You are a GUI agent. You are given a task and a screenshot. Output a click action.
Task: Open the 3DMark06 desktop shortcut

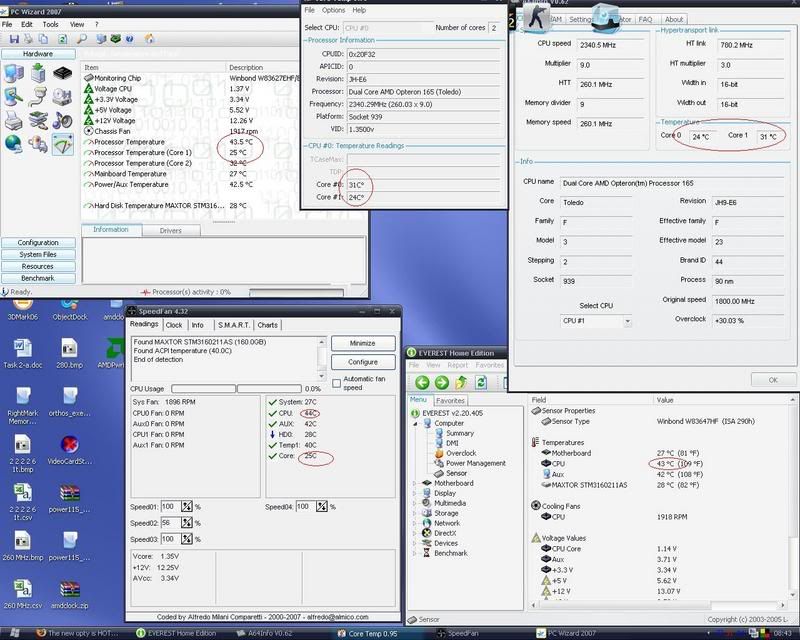(x=22, y=310)
